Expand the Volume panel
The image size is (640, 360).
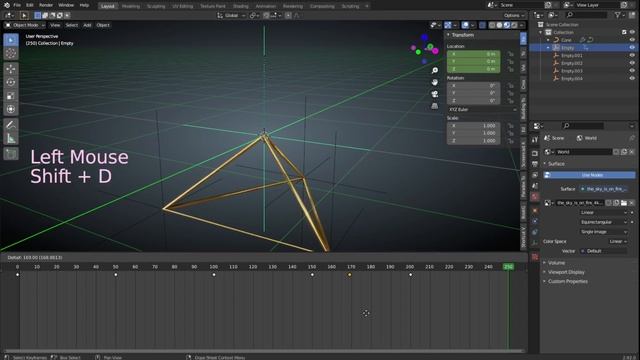point(556,263)
